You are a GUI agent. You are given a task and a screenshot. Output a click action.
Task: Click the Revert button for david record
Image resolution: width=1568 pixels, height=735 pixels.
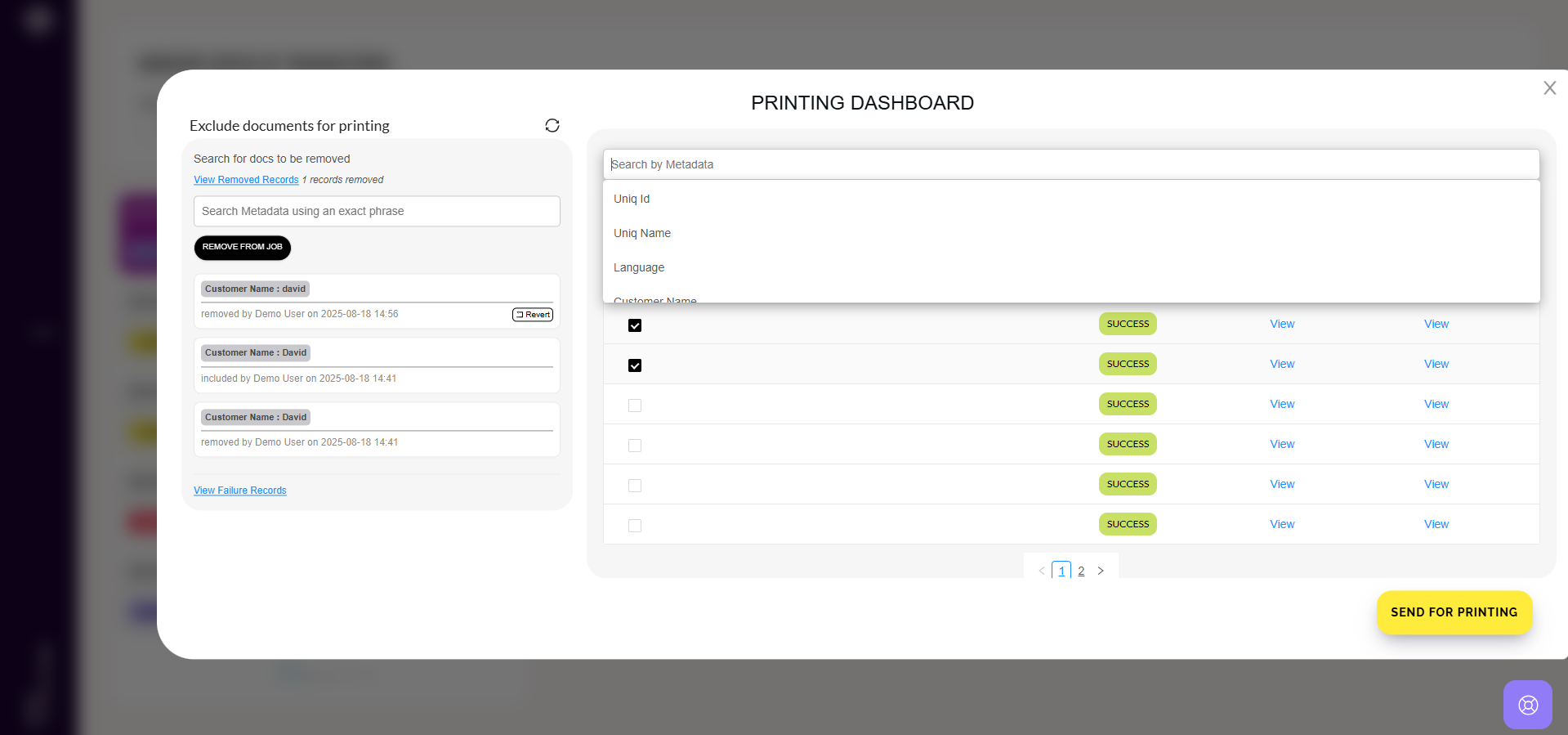[533, 315]
